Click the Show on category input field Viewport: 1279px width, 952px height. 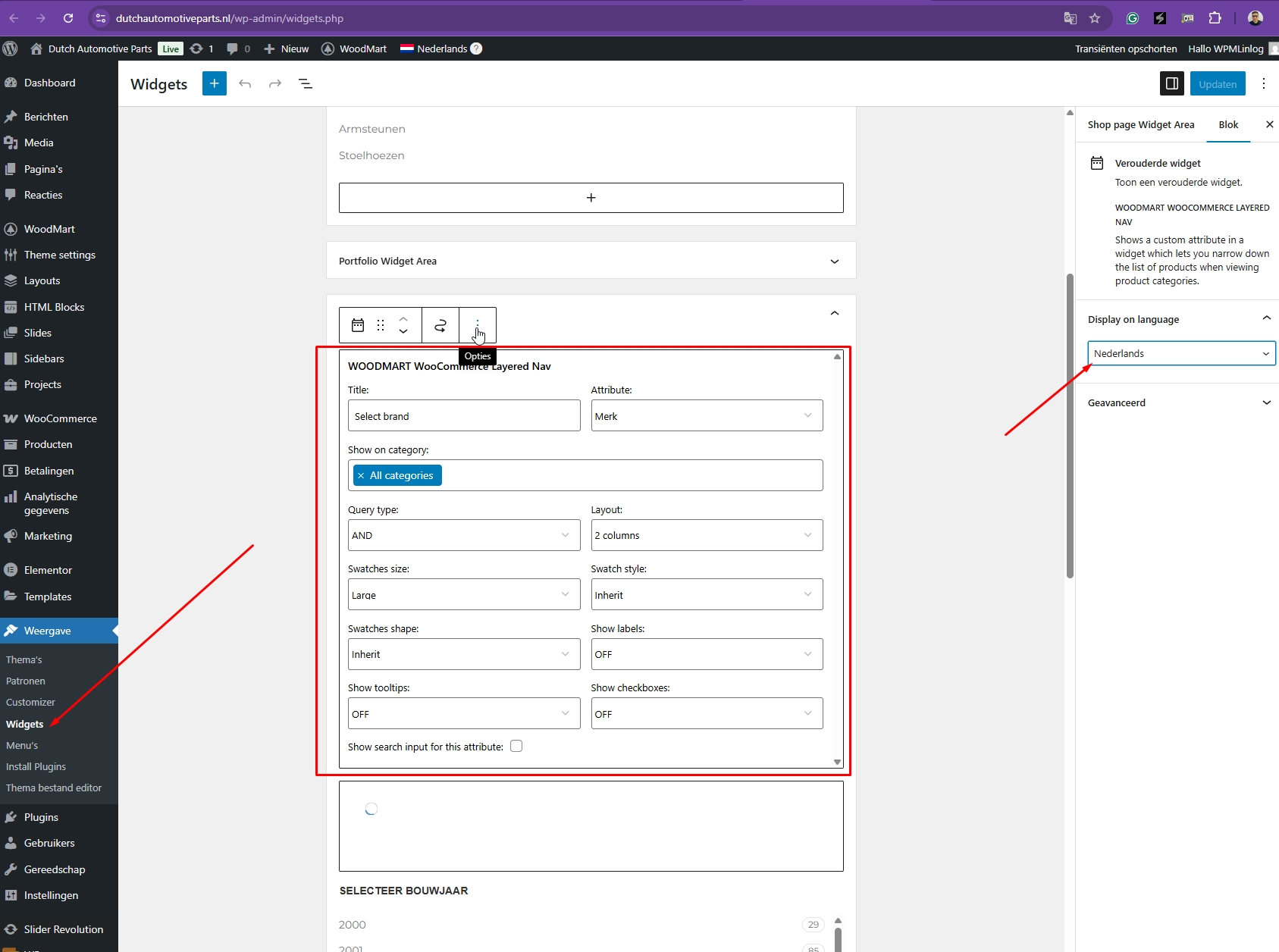click(x=585, y=475)
